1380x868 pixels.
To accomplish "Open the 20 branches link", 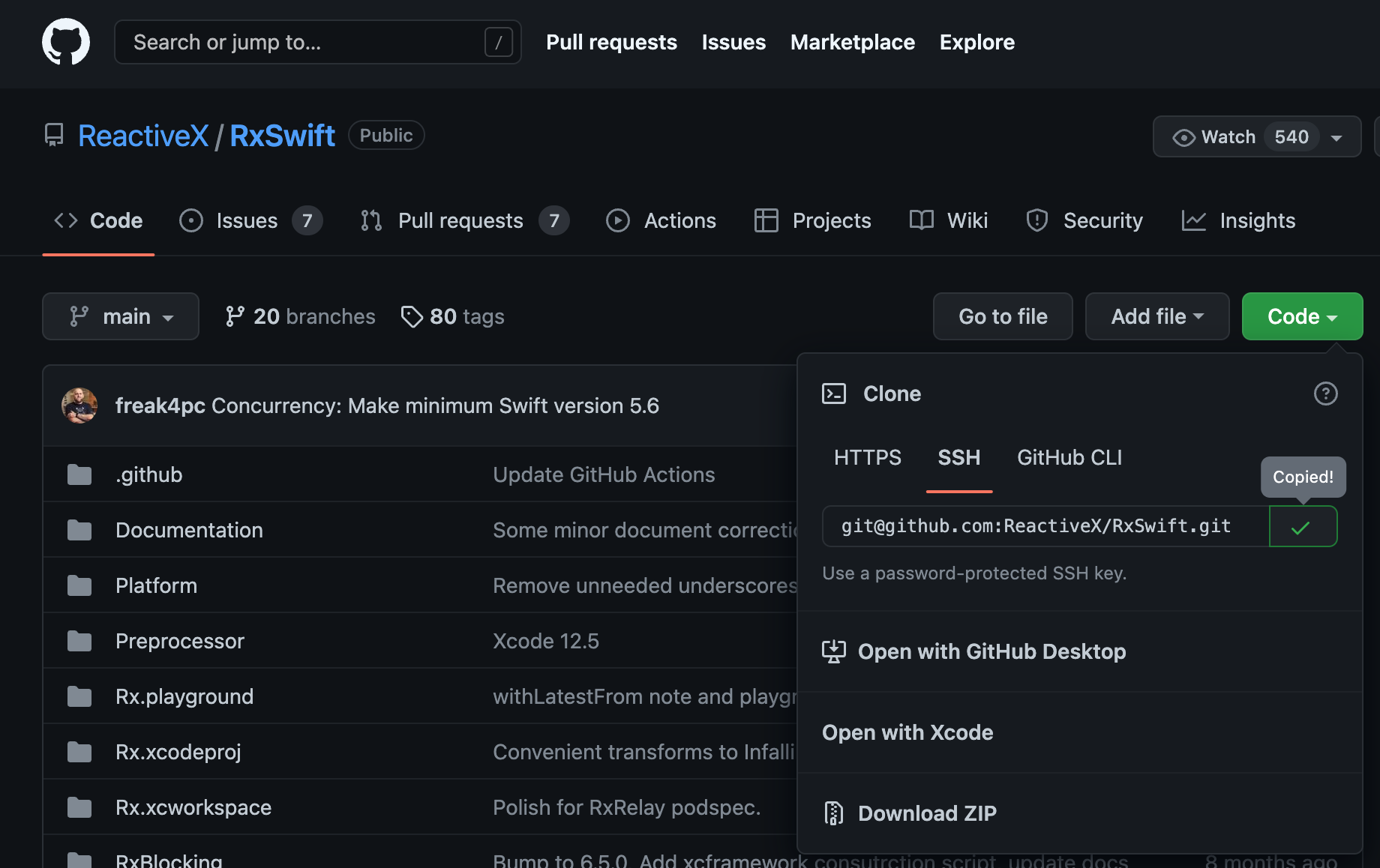I will (x=300, y=316).
